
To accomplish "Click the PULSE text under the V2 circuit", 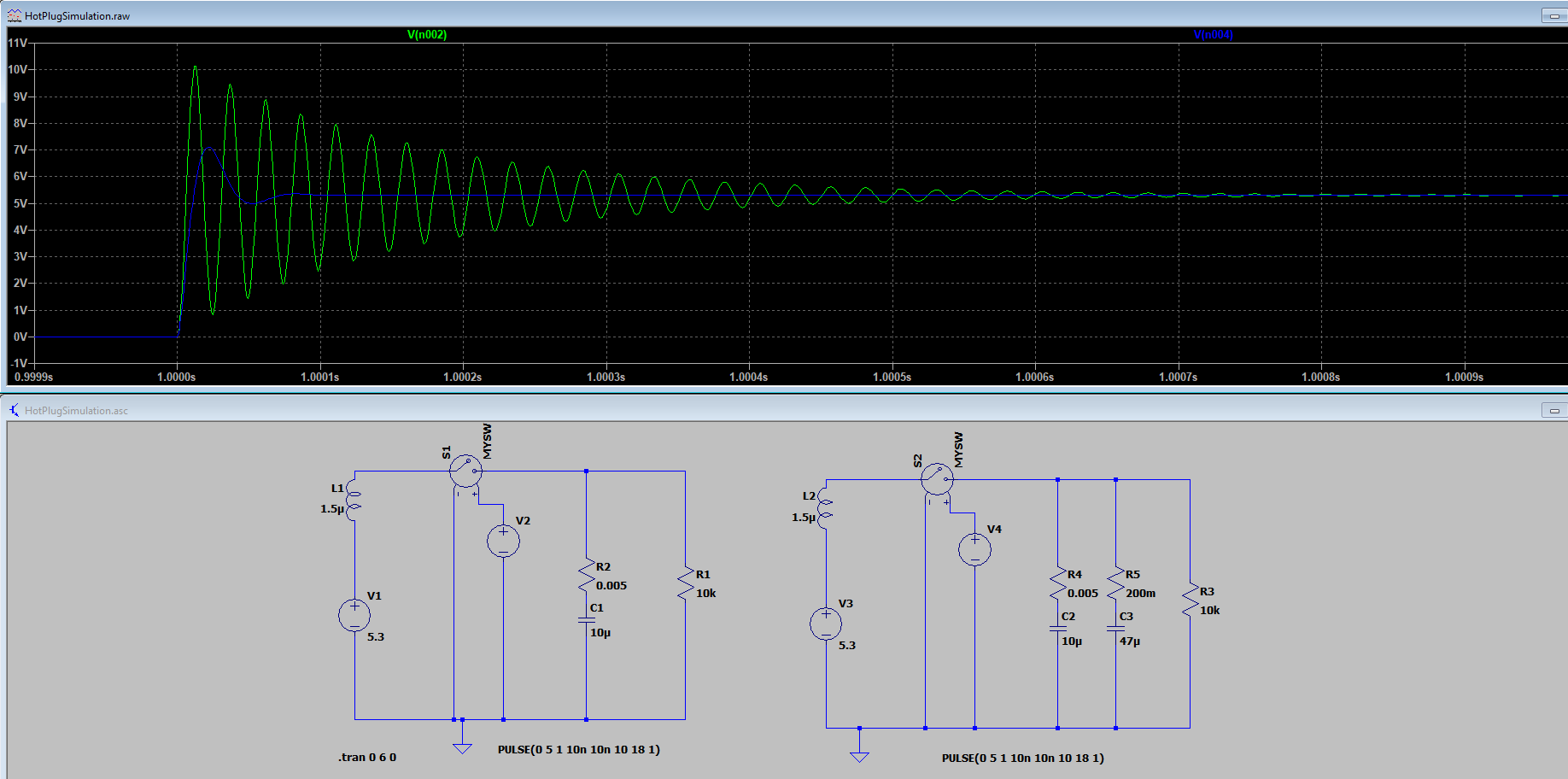I will pyautogui.click(x=579, y=749).
